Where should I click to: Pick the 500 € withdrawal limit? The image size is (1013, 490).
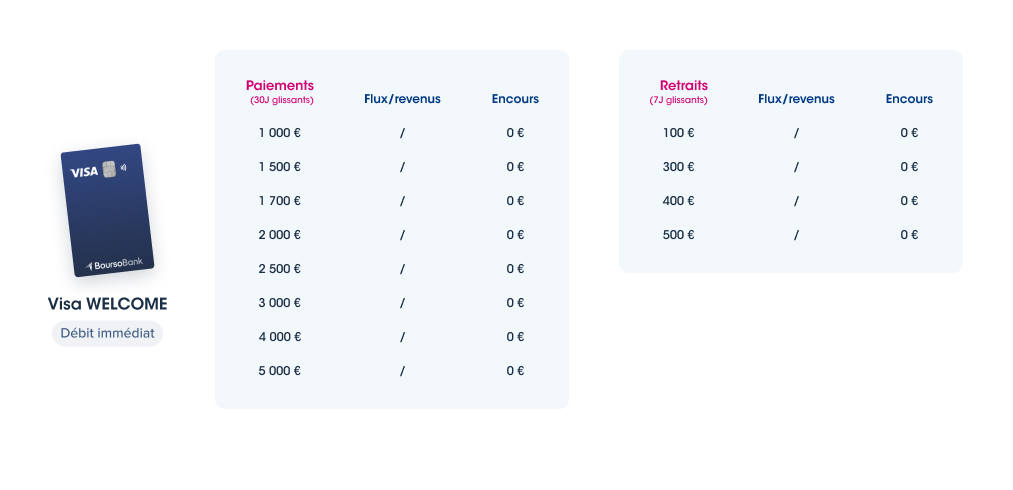(678, 235)
